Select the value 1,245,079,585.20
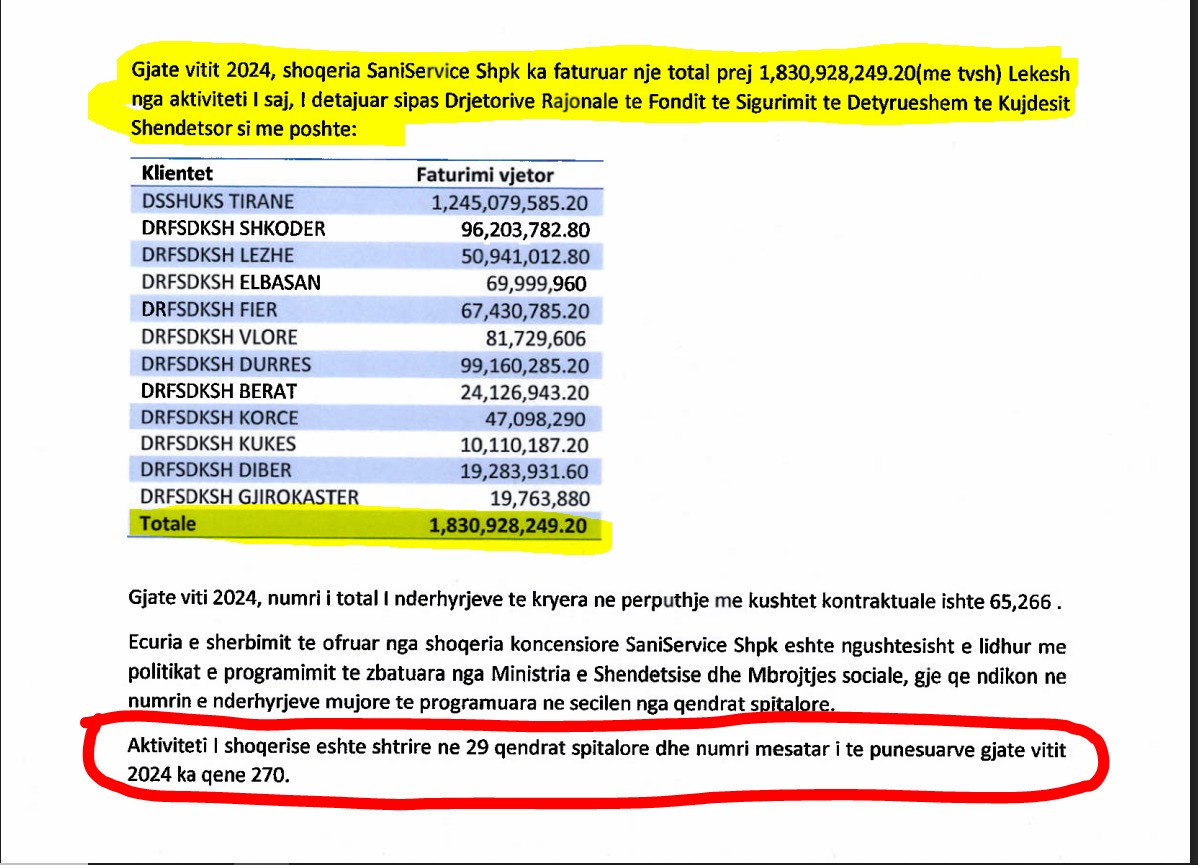The height and width of the screenshot is (865, 1198). pyautogui.click(x=510, y=203)
